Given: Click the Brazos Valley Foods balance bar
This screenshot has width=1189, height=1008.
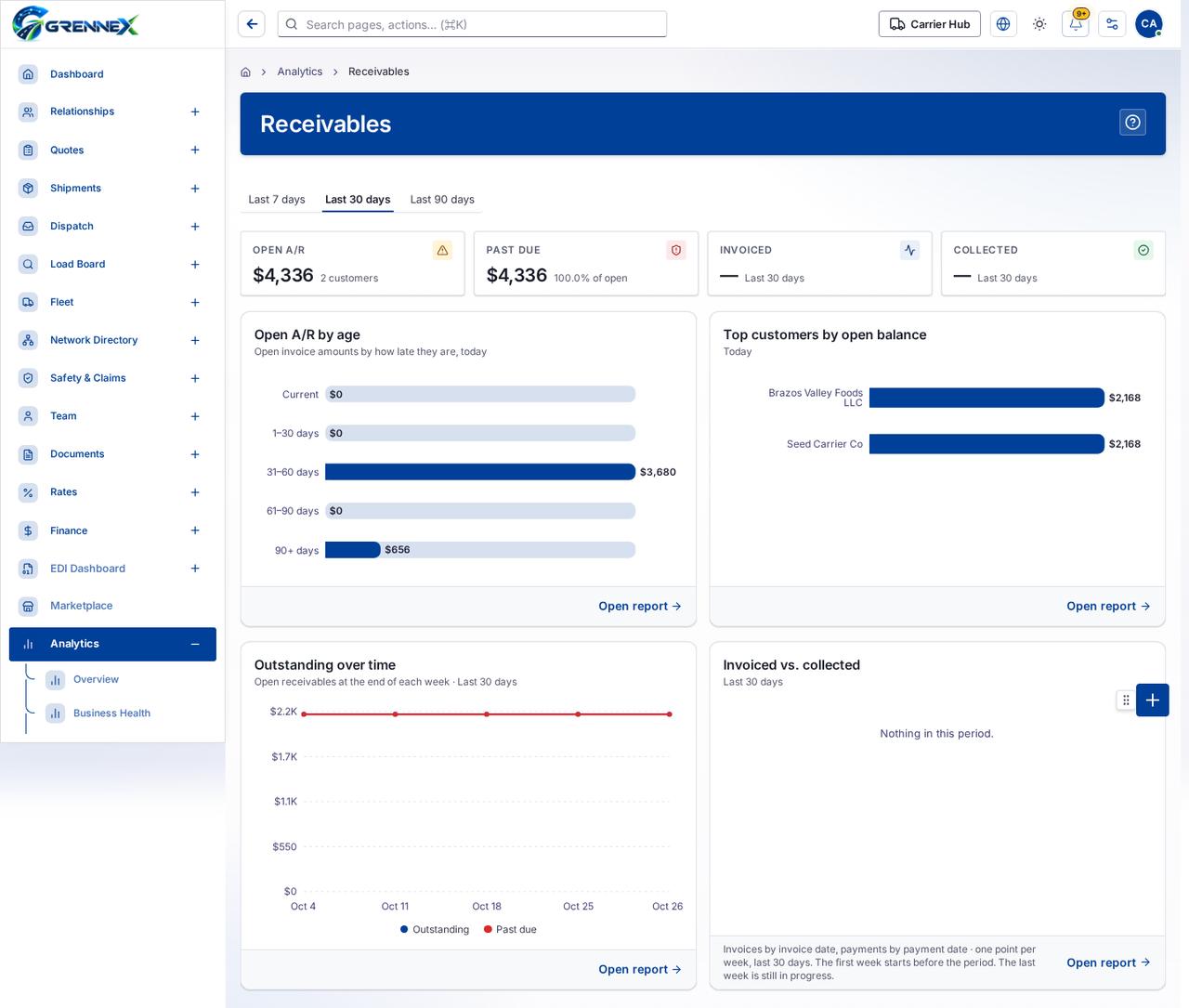Looking at the screenshot, I should 986,398.
